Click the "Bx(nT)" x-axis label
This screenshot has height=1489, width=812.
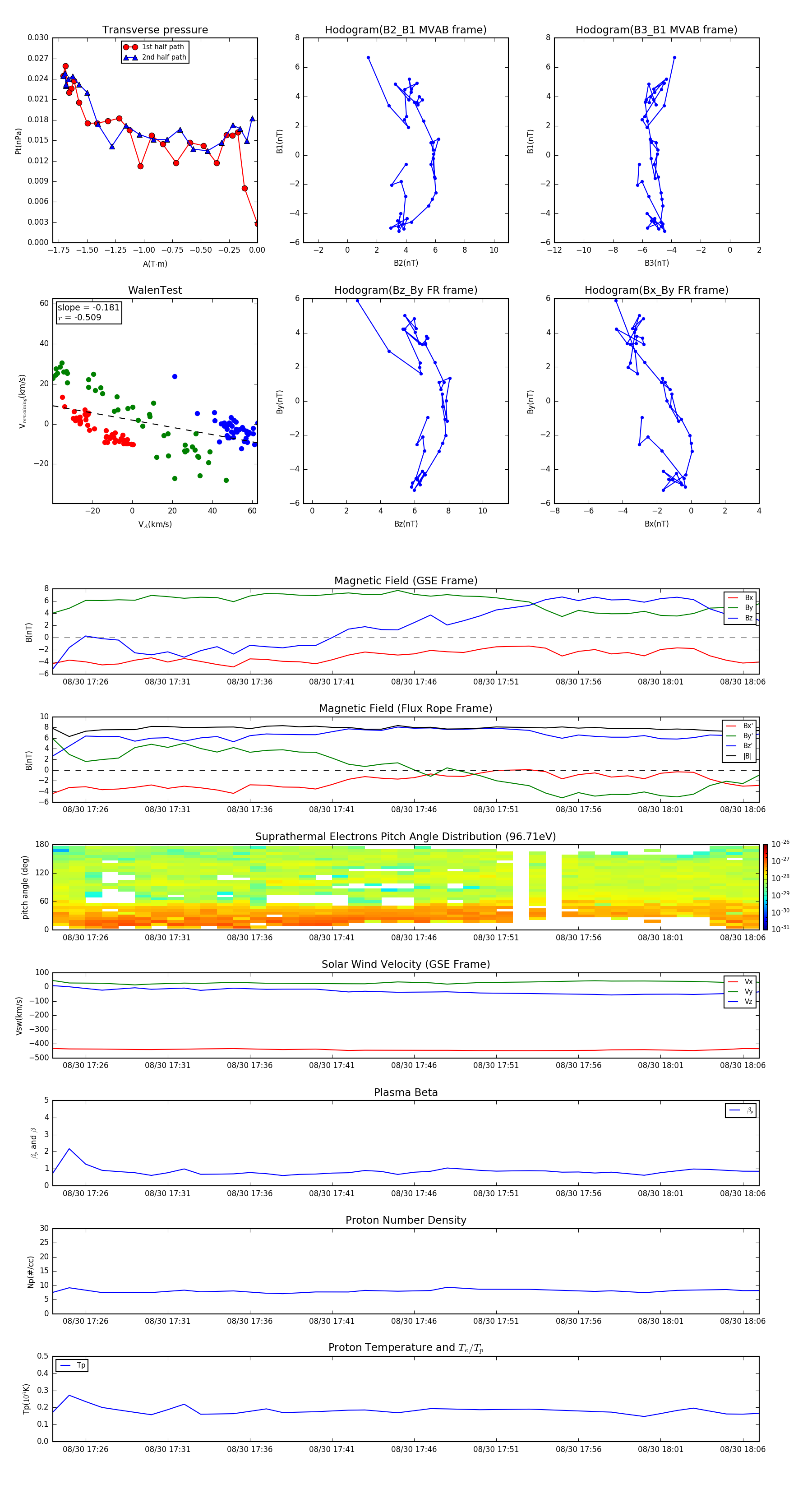(x=656, y=524)
